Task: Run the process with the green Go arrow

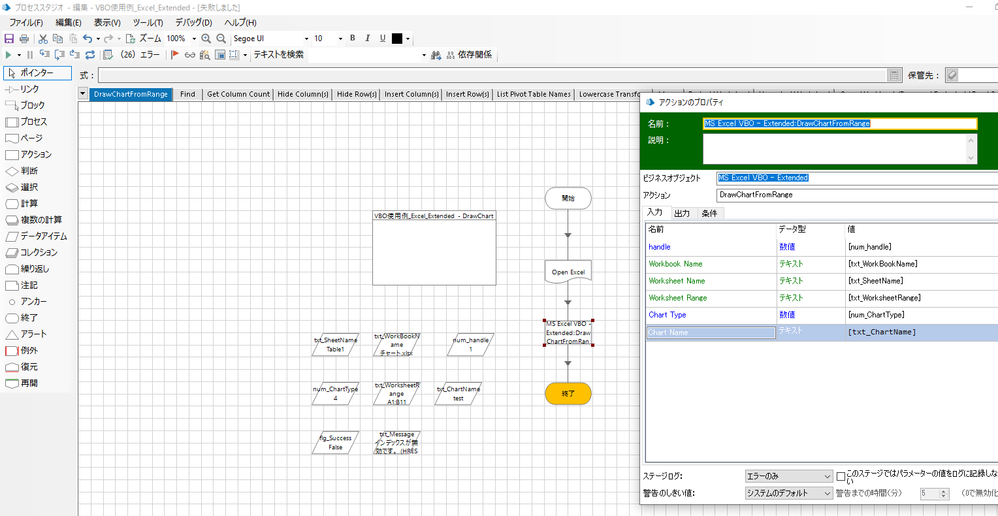Action: (9, 55)
